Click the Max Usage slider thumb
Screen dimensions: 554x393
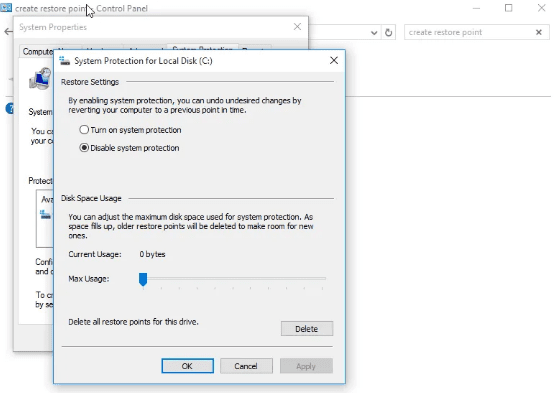[143, 279]
